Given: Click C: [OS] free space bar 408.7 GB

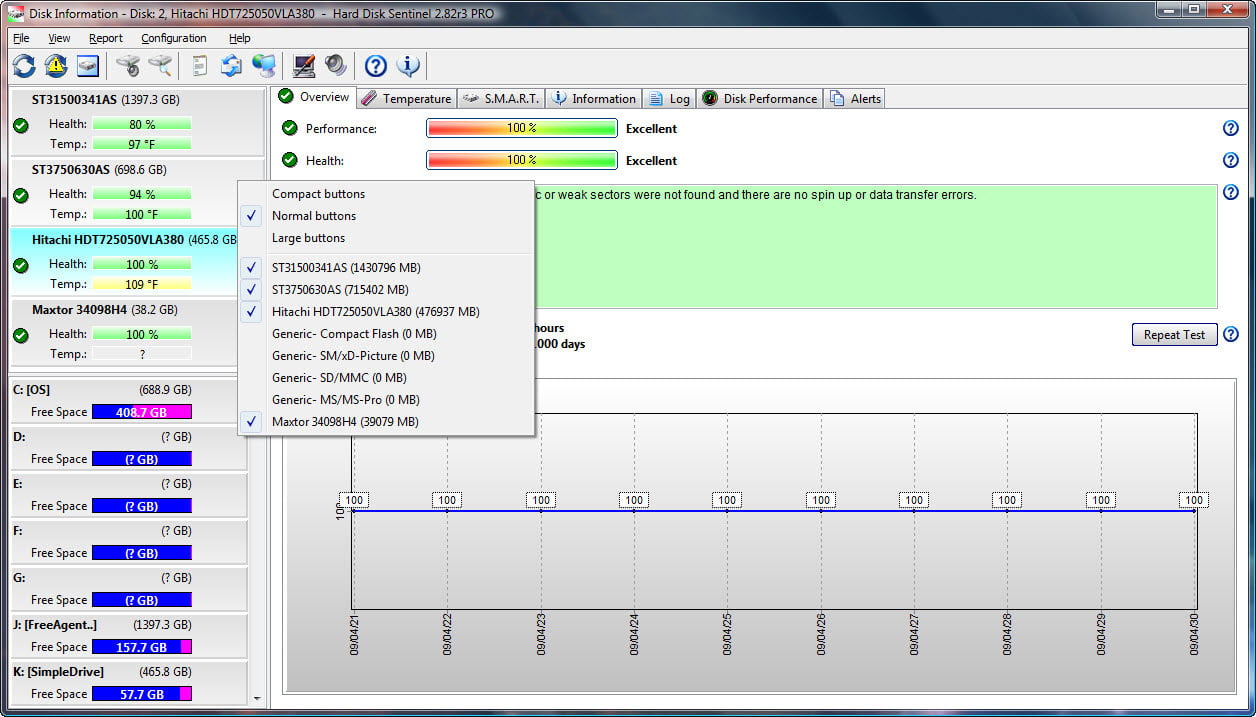Looking at the screenshot, I should click(141, 412).
